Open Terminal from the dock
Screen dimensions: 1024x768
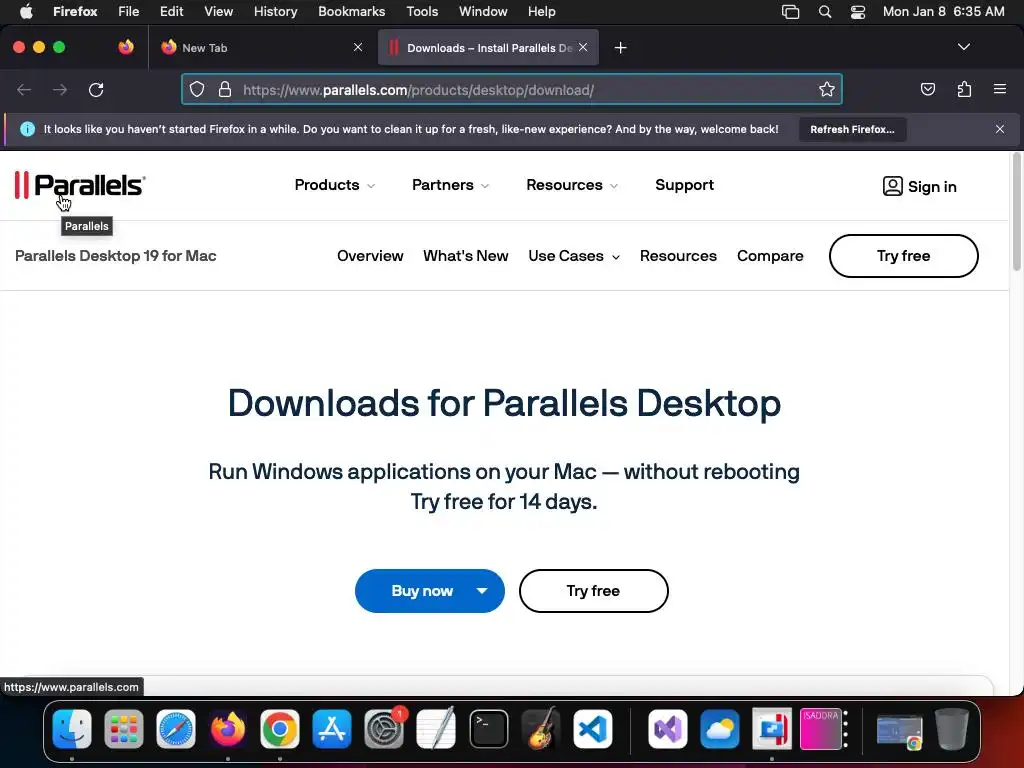click(488, 729)
